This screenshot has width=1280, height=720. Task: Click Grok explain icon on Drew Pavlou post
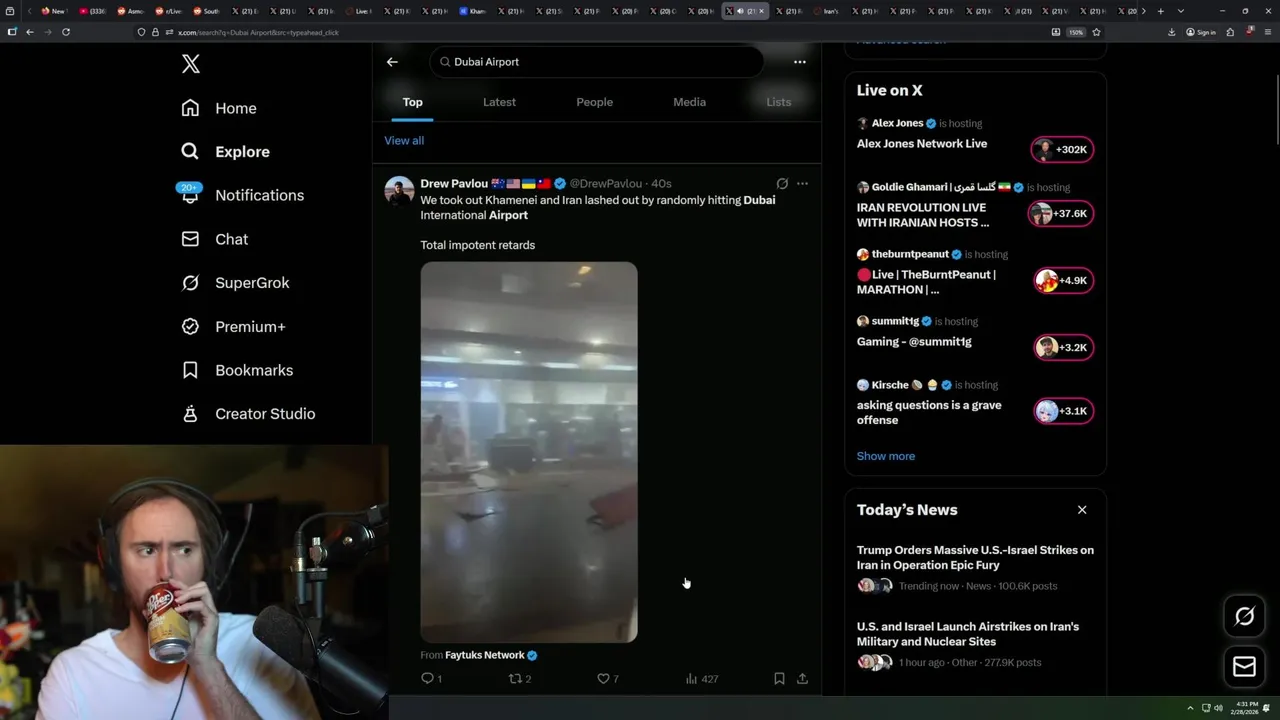pos(782,184)
